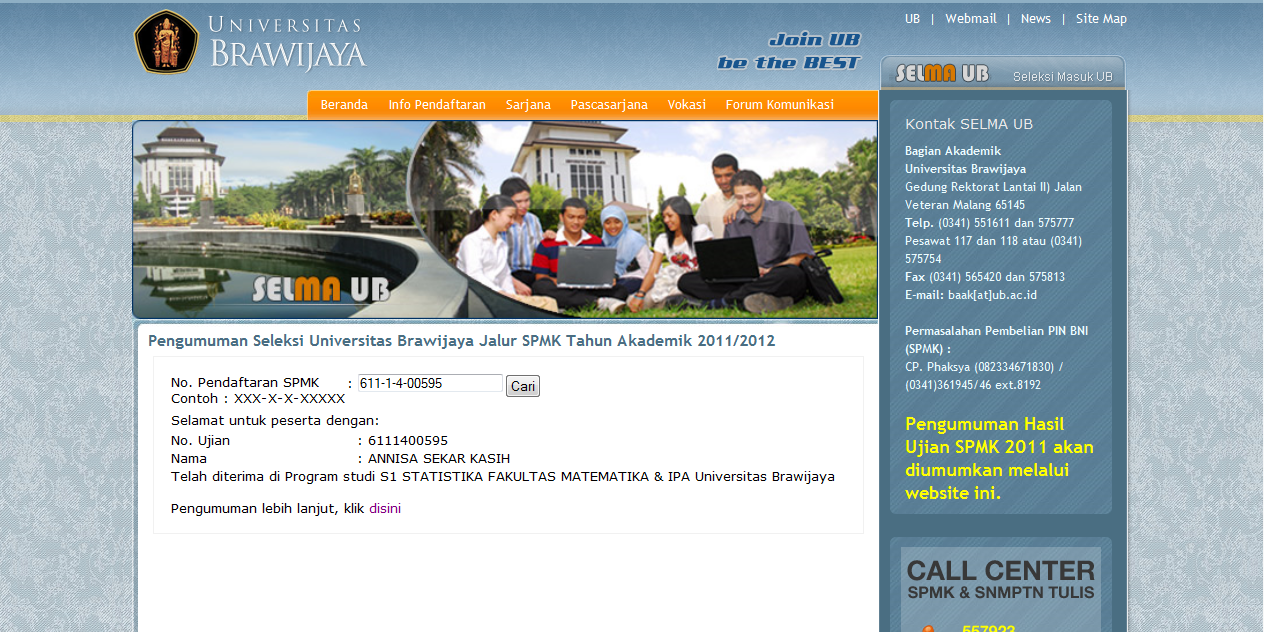
Task: Click the campus students banner image
Action: point(505,219)
